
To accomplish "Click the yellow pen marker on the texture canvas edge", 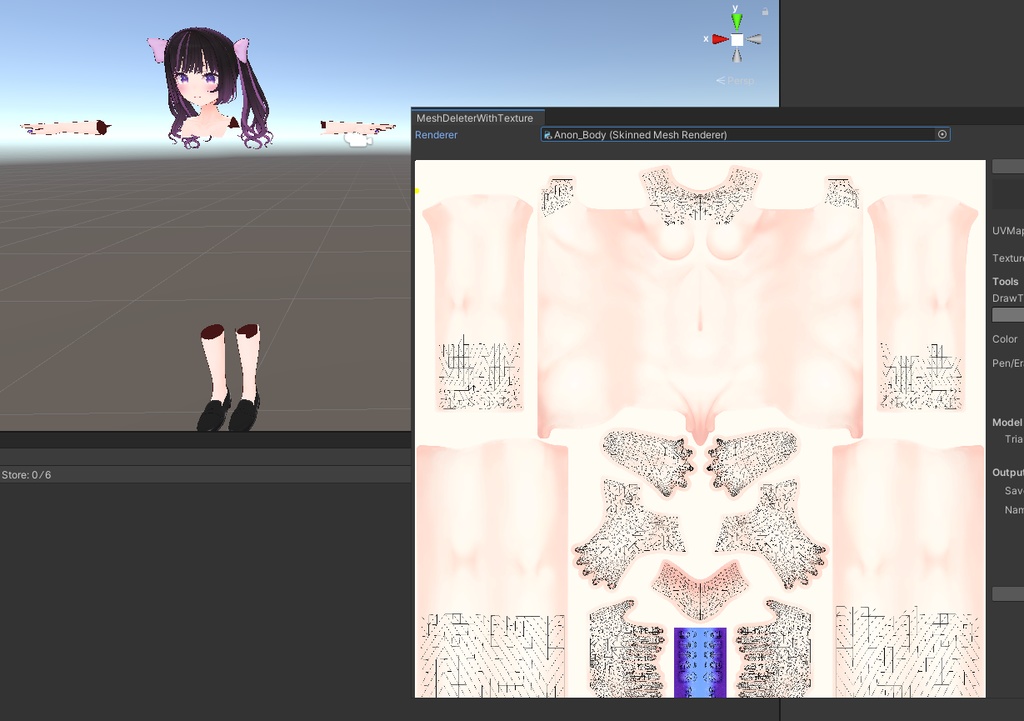I will pos(417,190).
